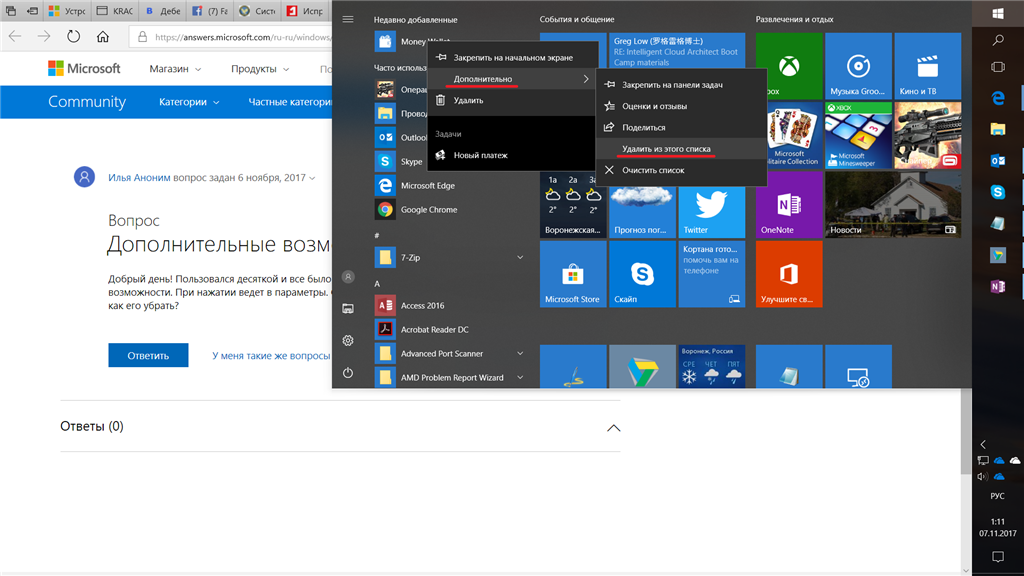Click the user account icon in Start menu
The width and height of the screenshot is (1024, 576).
click(x=348, y=277)
